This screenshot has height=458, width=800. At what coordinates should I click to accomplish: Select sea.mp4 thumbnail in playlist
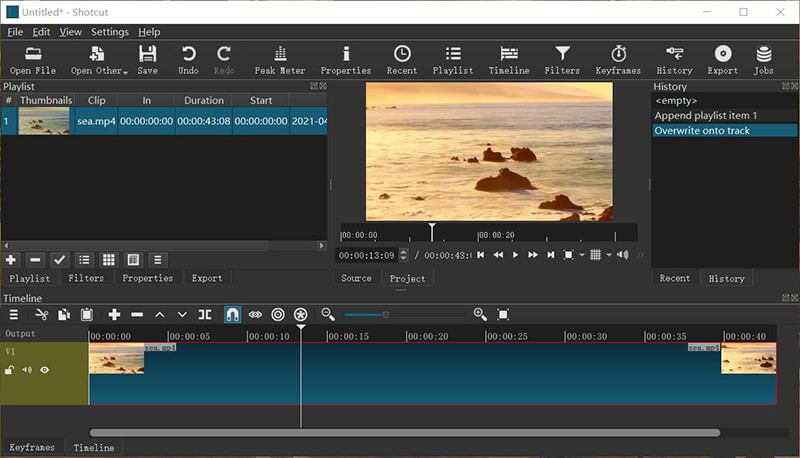[x=44, y=121]
